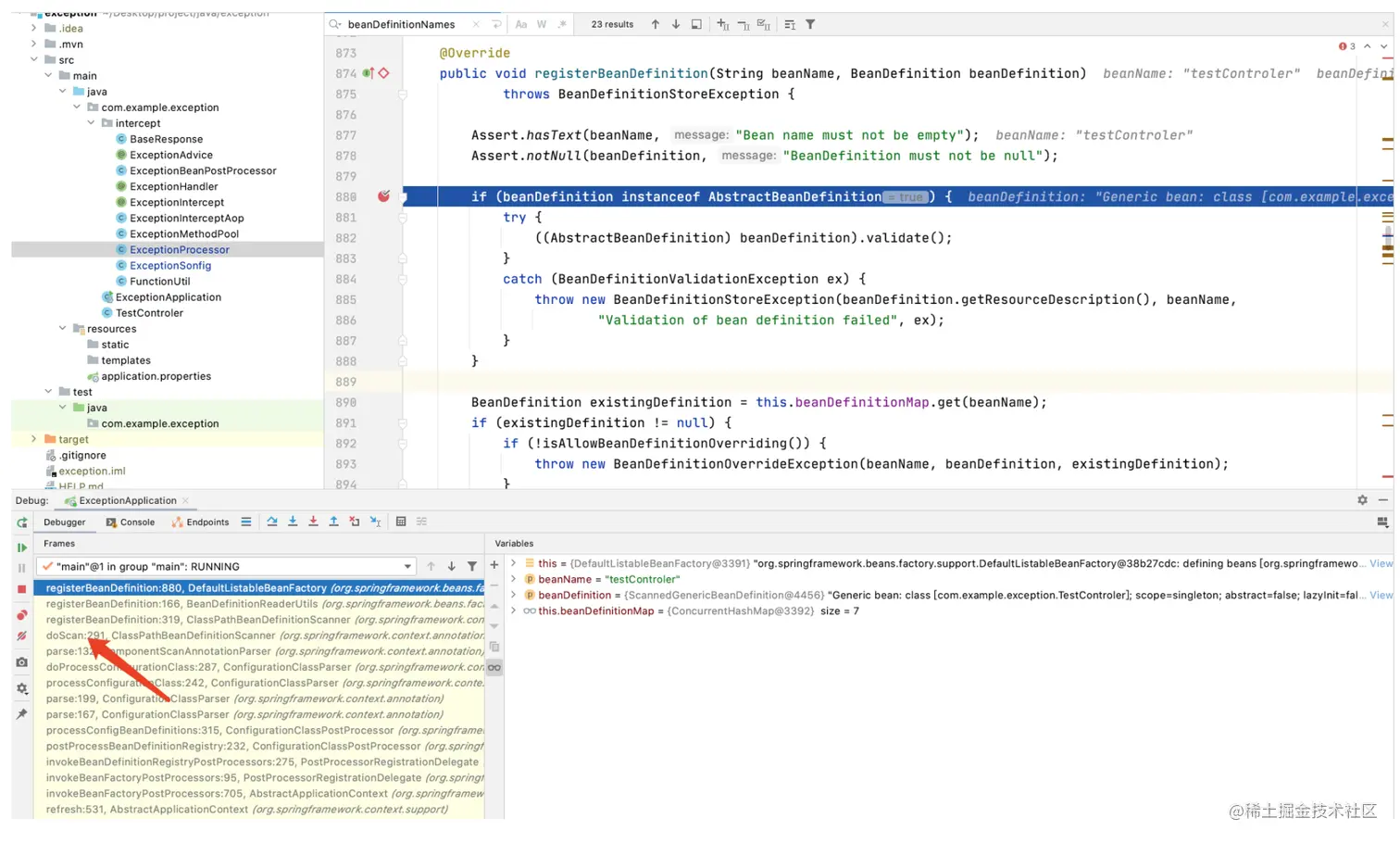This screenshot has width=1400, height=843.
Task: Toggle Words (W) search option
Action: tap(542, 24)
